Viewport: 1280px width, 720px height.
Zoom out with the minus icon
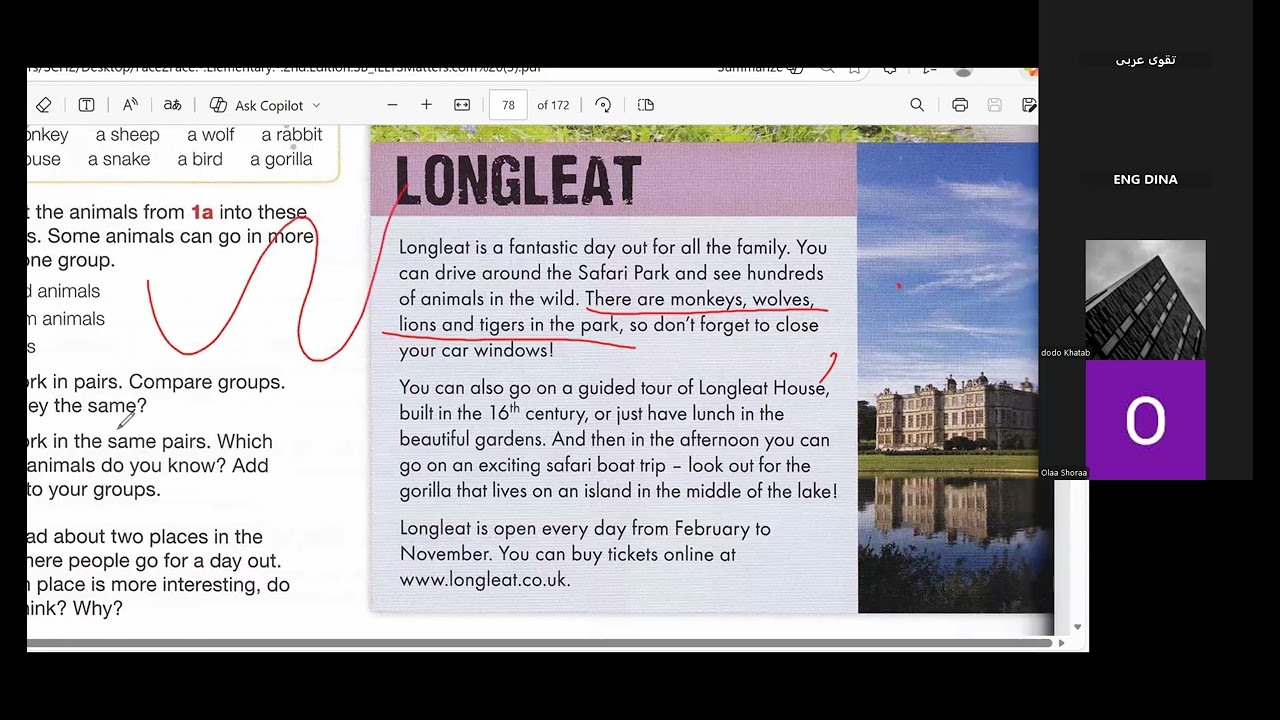(x=392, y=105)
